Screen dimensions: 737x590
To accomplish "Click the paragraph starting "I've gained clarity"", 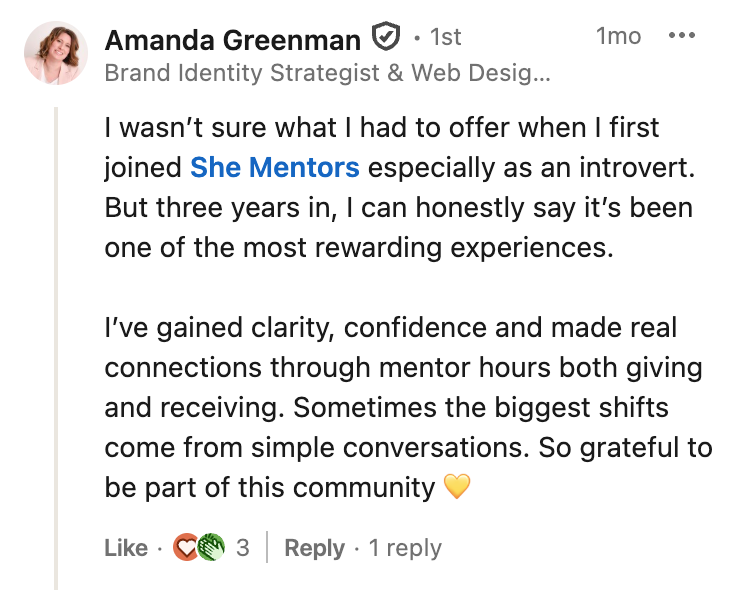I will (x=408, y=407).
